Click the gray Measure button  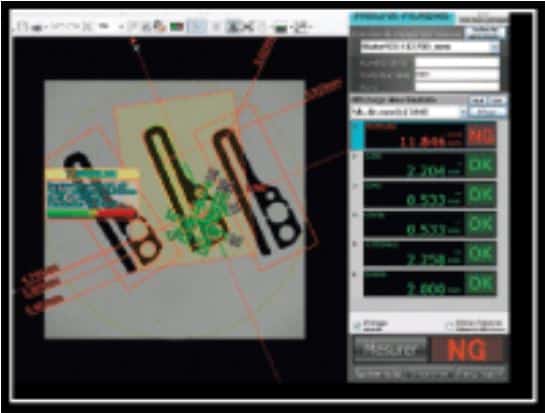390,349
